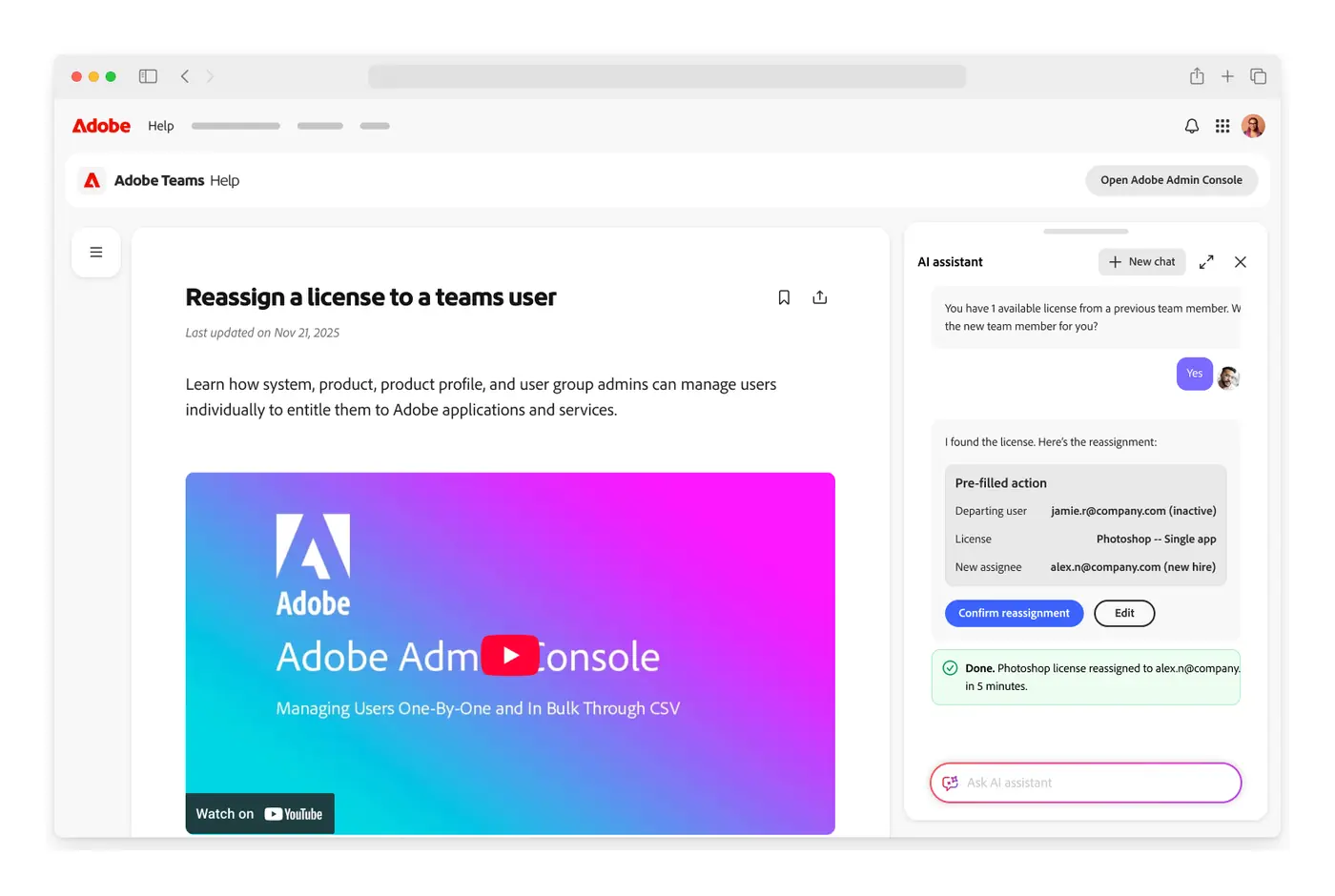This screenshot has width=1335, height=896.
Task: Click Last updated on Nov 21, 2025 text
Action: (262, 333)
